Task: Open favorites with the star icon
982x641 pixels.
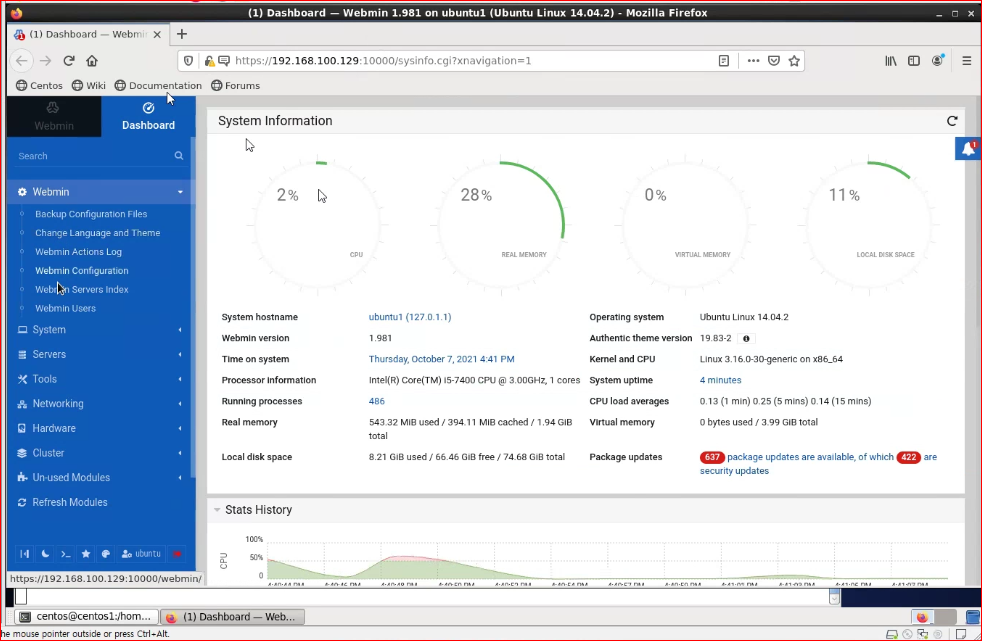Action: tap(86, 553)
